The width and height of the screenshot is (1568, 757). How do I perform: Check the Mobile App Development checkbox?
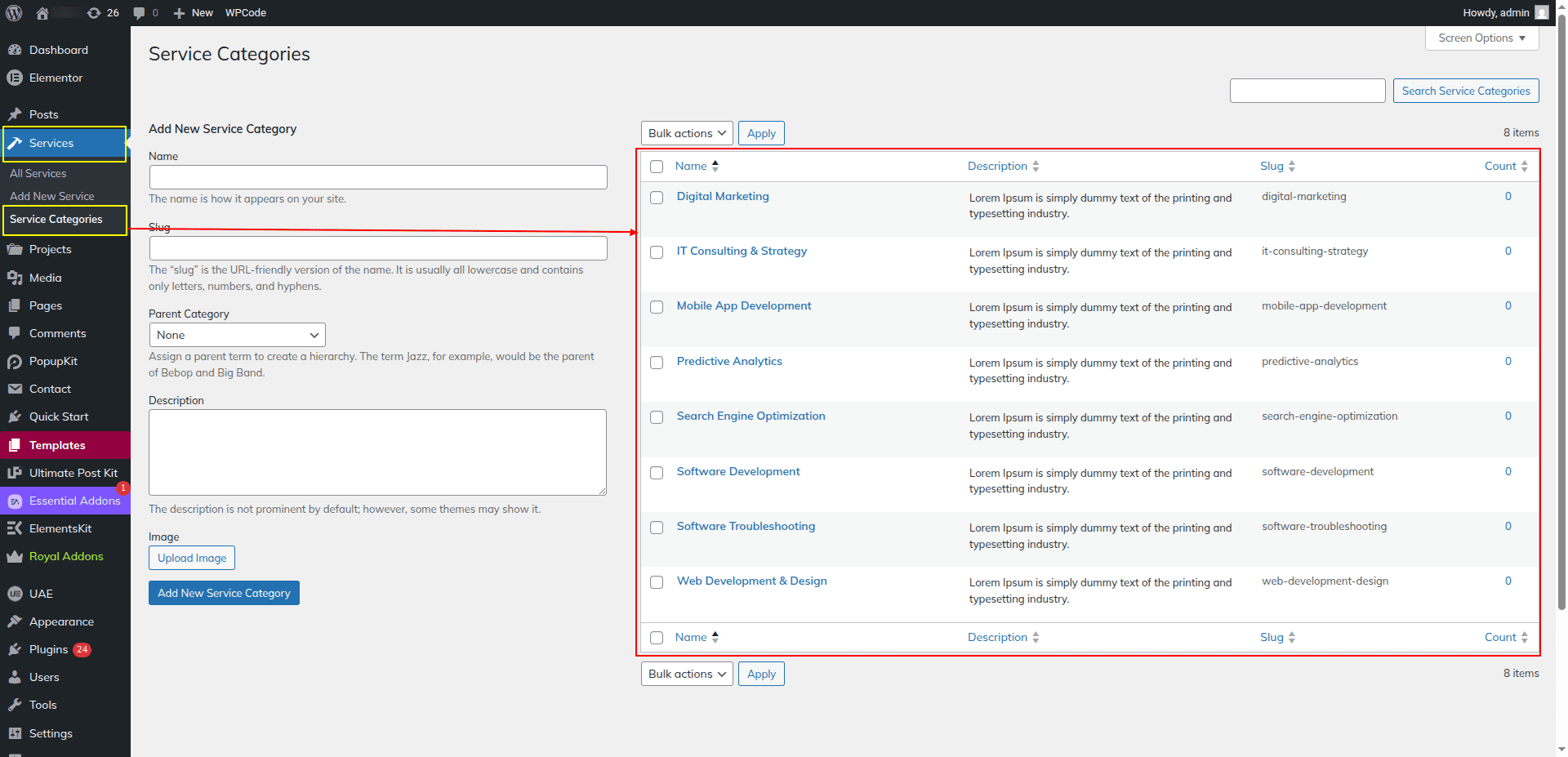(657, 307)
